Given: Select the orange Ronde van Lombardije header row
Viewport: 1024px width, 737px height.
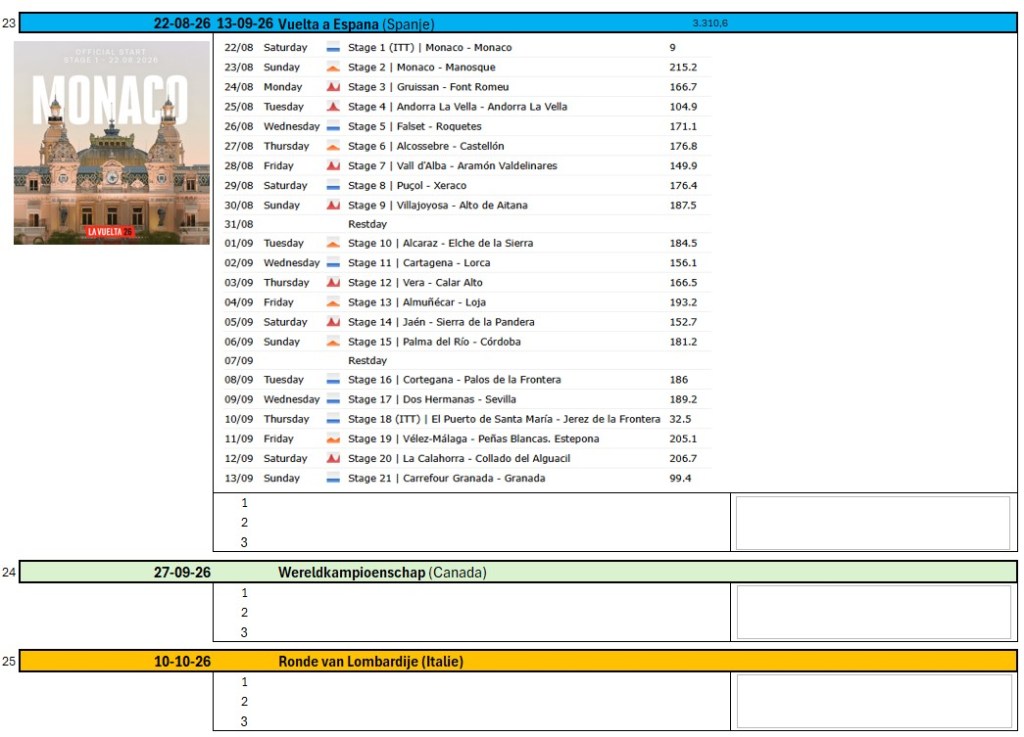Looking at the screenshot, I should click(518, 661).
